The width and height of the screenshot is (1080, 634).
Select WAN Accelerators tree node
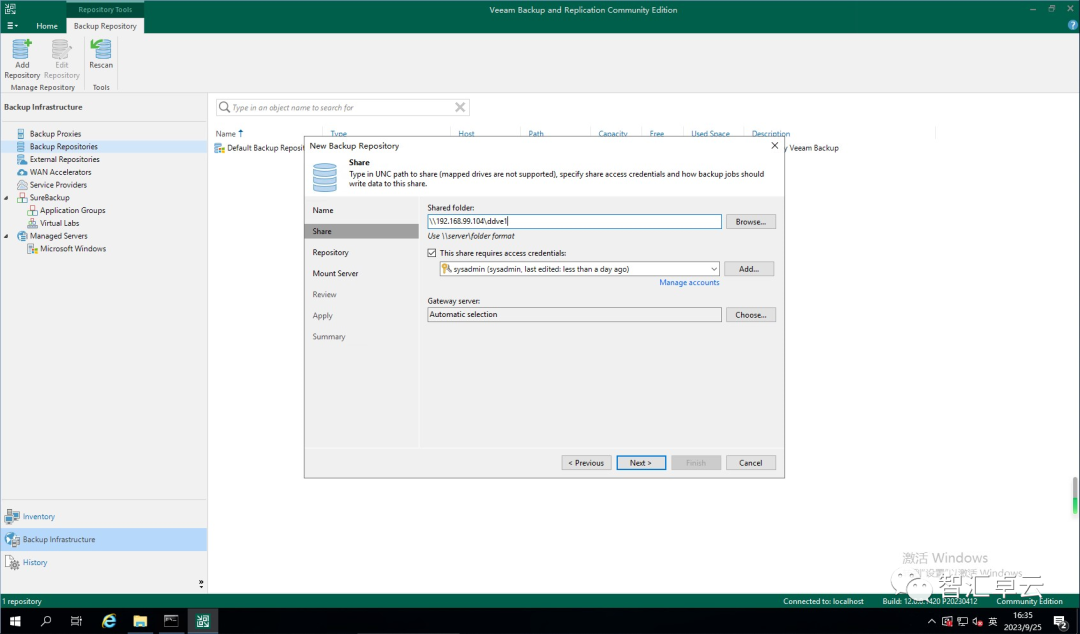(x=60, y=172)
